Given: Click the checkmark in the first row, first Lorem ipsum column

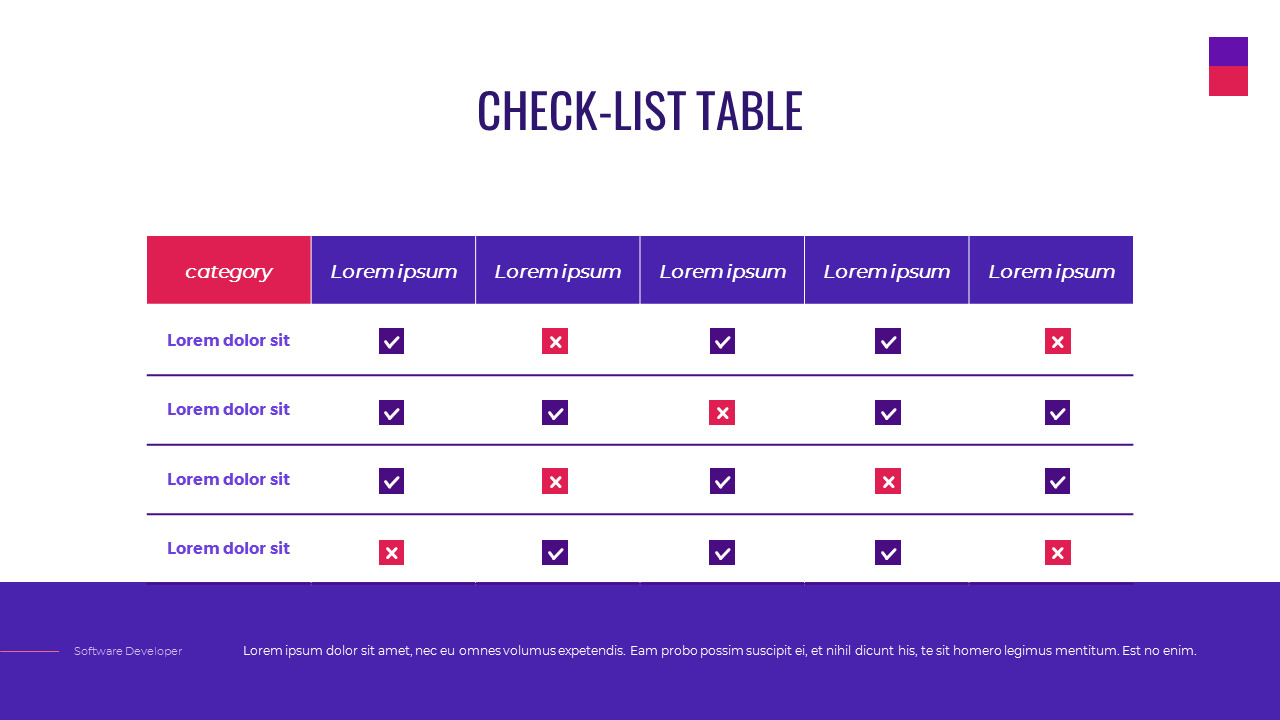Looking at the screenshot, I should click(x=392, y=341).
